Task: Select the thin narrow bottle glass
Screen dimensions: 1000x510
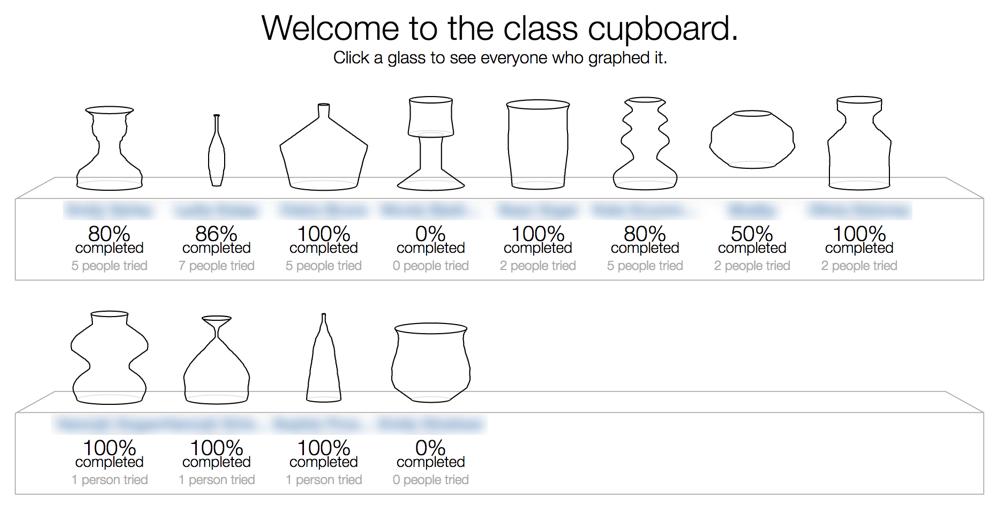Action: pyautogui.click(x=216, y=150)
